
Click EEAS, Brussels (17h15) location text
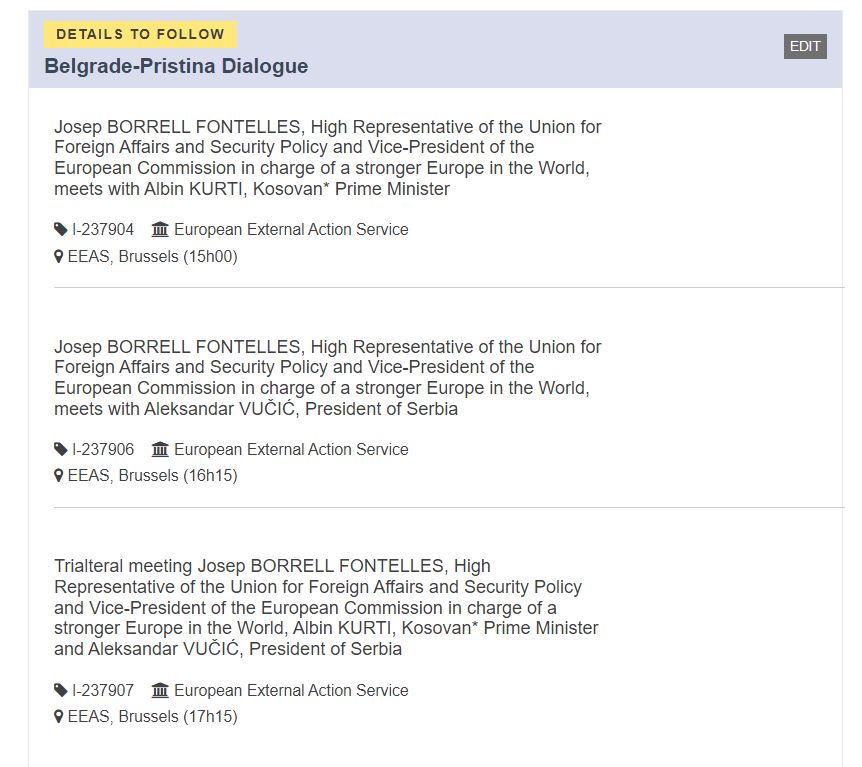[152, 716]
